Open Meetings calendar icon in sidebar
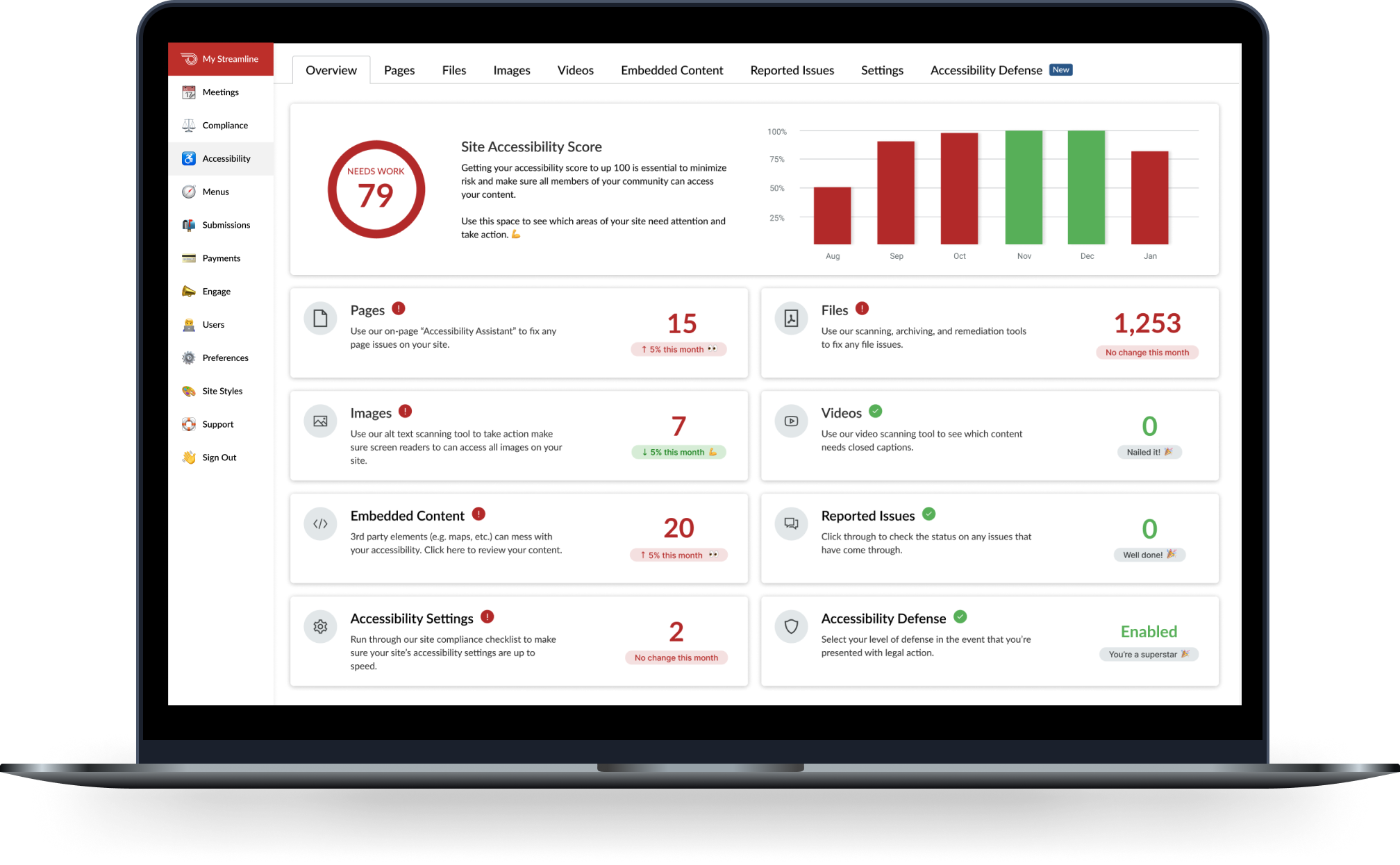The width and height of the screenshot is (1400, 865). [189, 92]
